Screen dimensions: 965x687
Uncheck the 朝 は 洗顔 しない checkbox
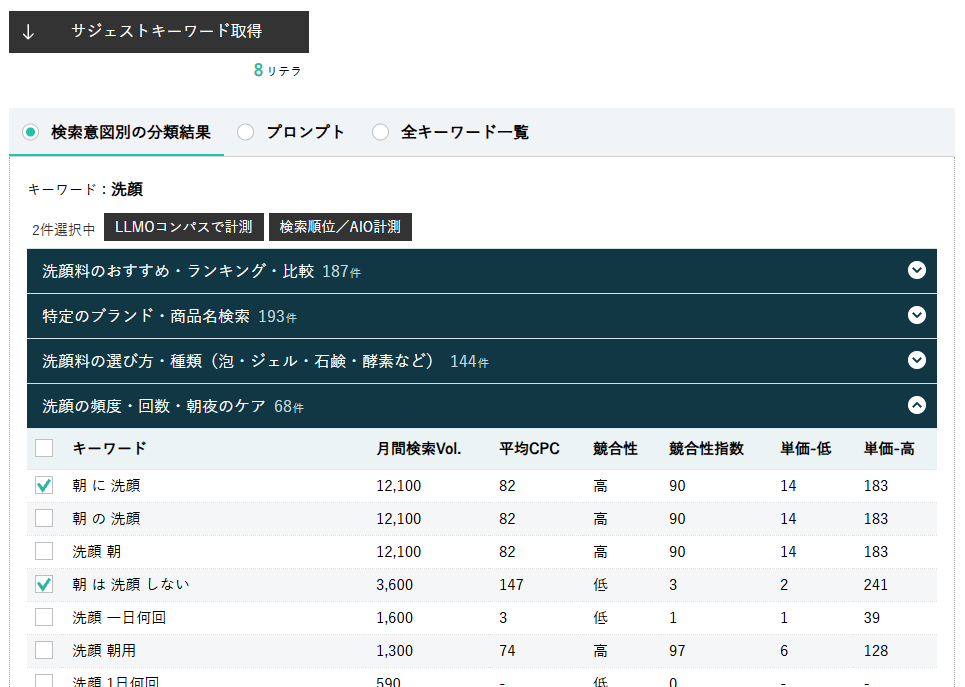44,584
